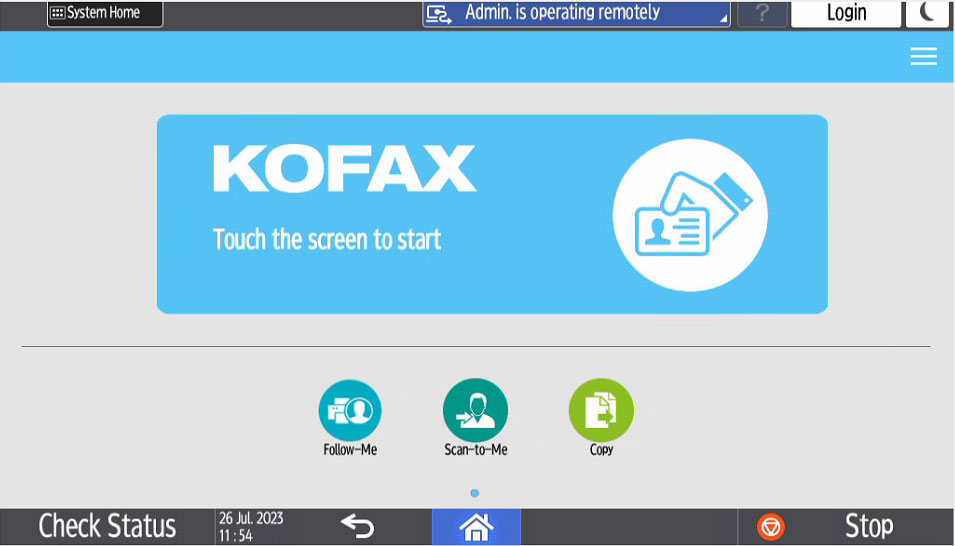
Task: Tap the KOFAX touch to start banner
Action: pyautogui.click(x=492, y=214)
